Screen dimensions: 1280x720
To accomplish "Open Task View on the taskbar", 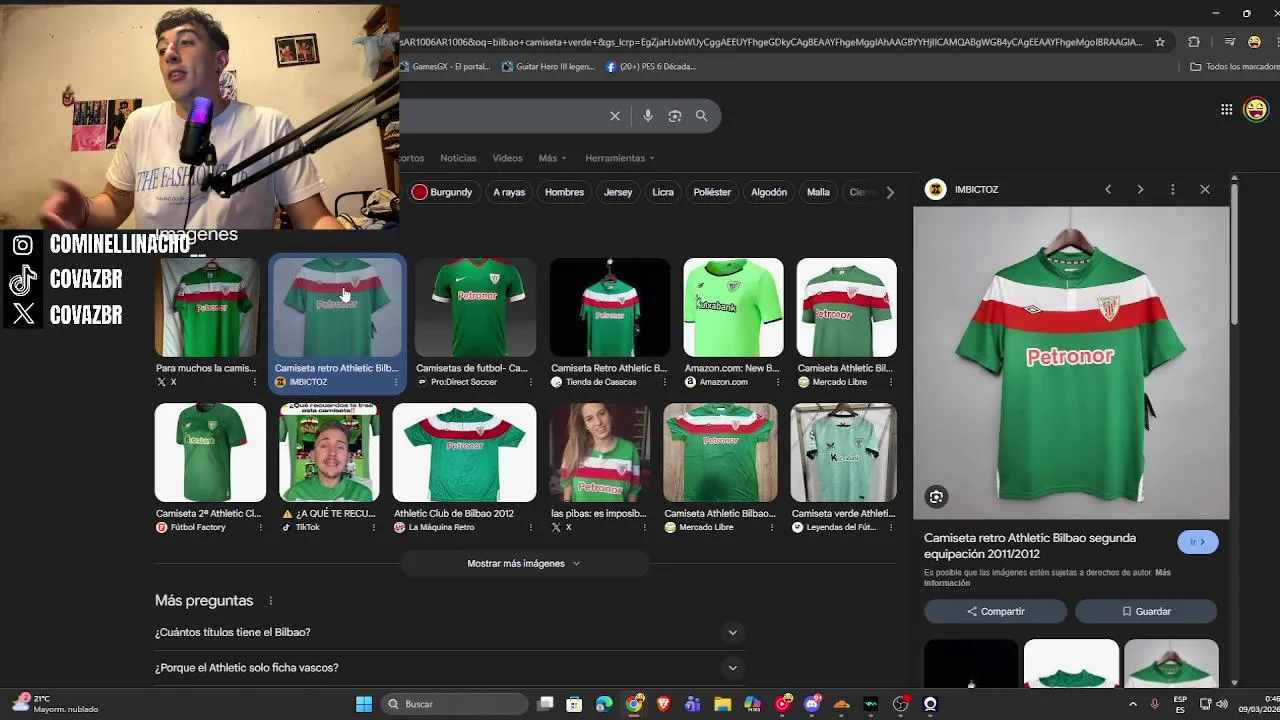I will [x=546, y=704].
